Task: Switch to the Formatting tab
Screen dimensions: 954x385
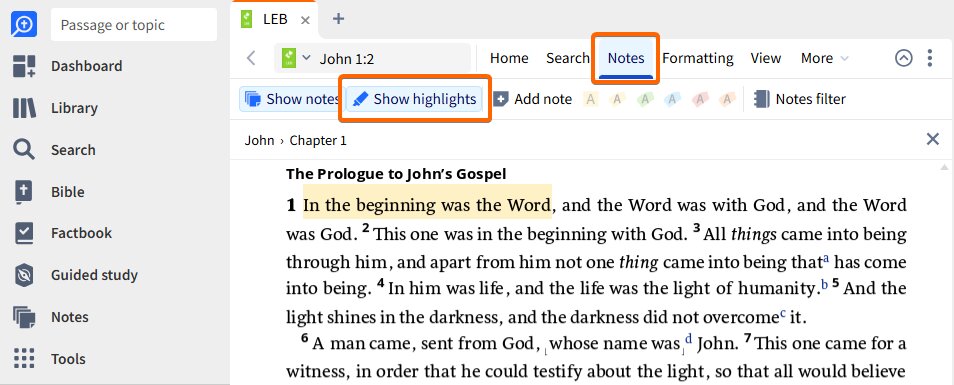Action: pyautogui.click(x=698, y=58)
